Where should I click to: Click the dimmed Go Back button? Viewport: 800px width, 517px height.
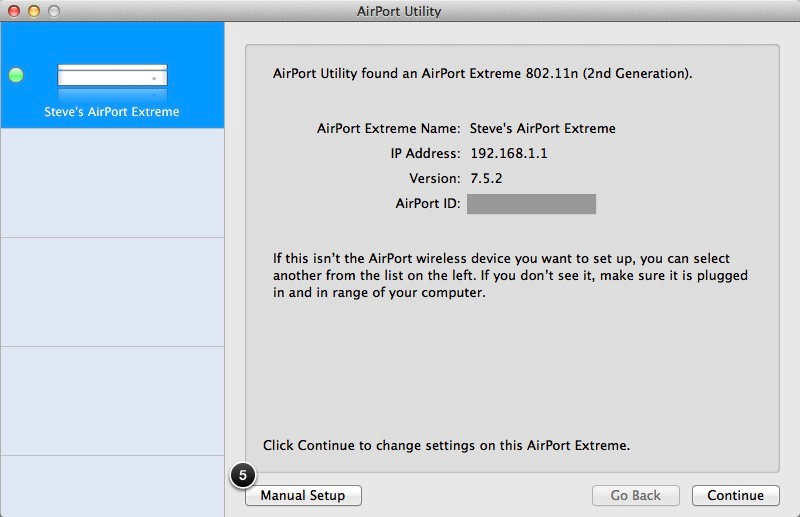point(635,495)
